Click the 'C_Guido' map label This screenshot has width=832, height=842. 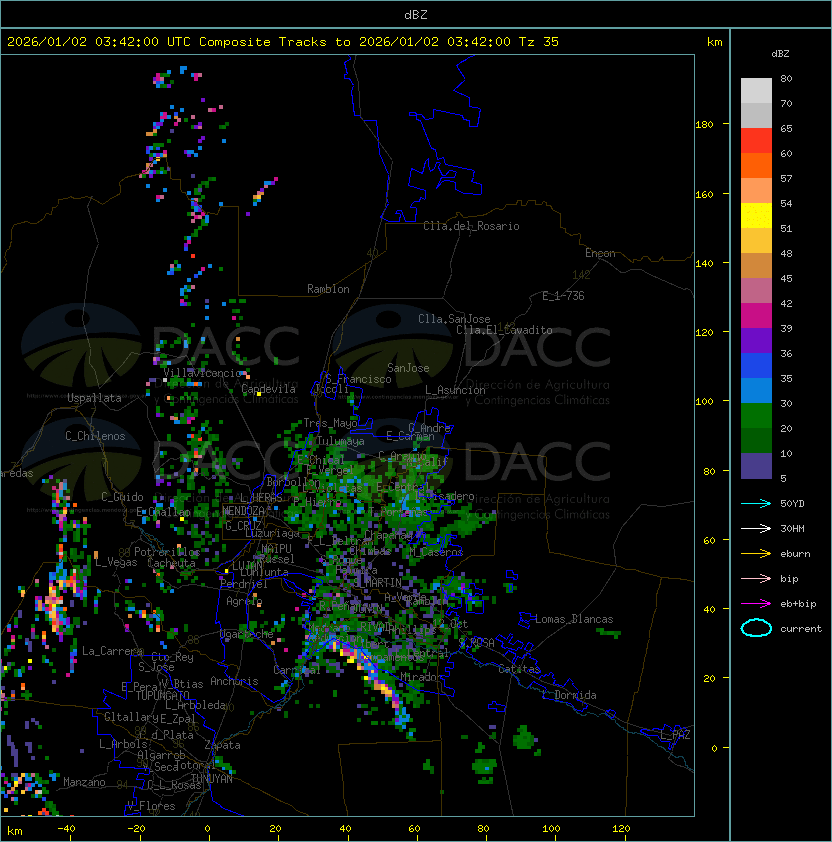click(x=122, y=497)
